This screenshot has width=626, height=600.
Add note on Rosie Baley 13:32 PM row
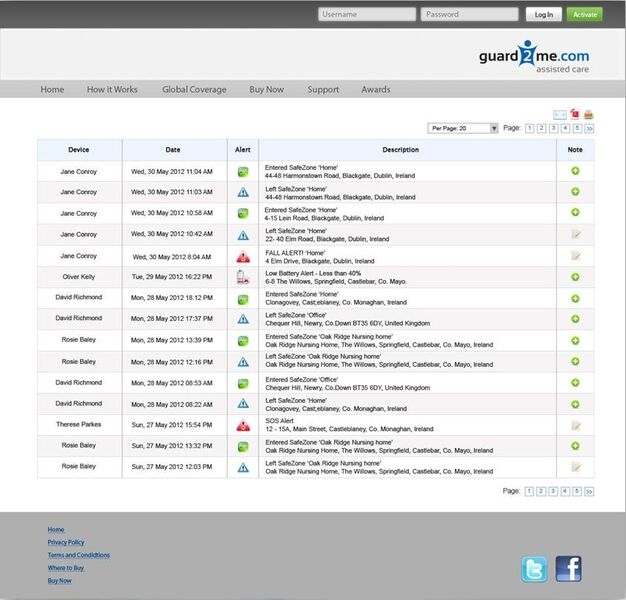[575, 446]
